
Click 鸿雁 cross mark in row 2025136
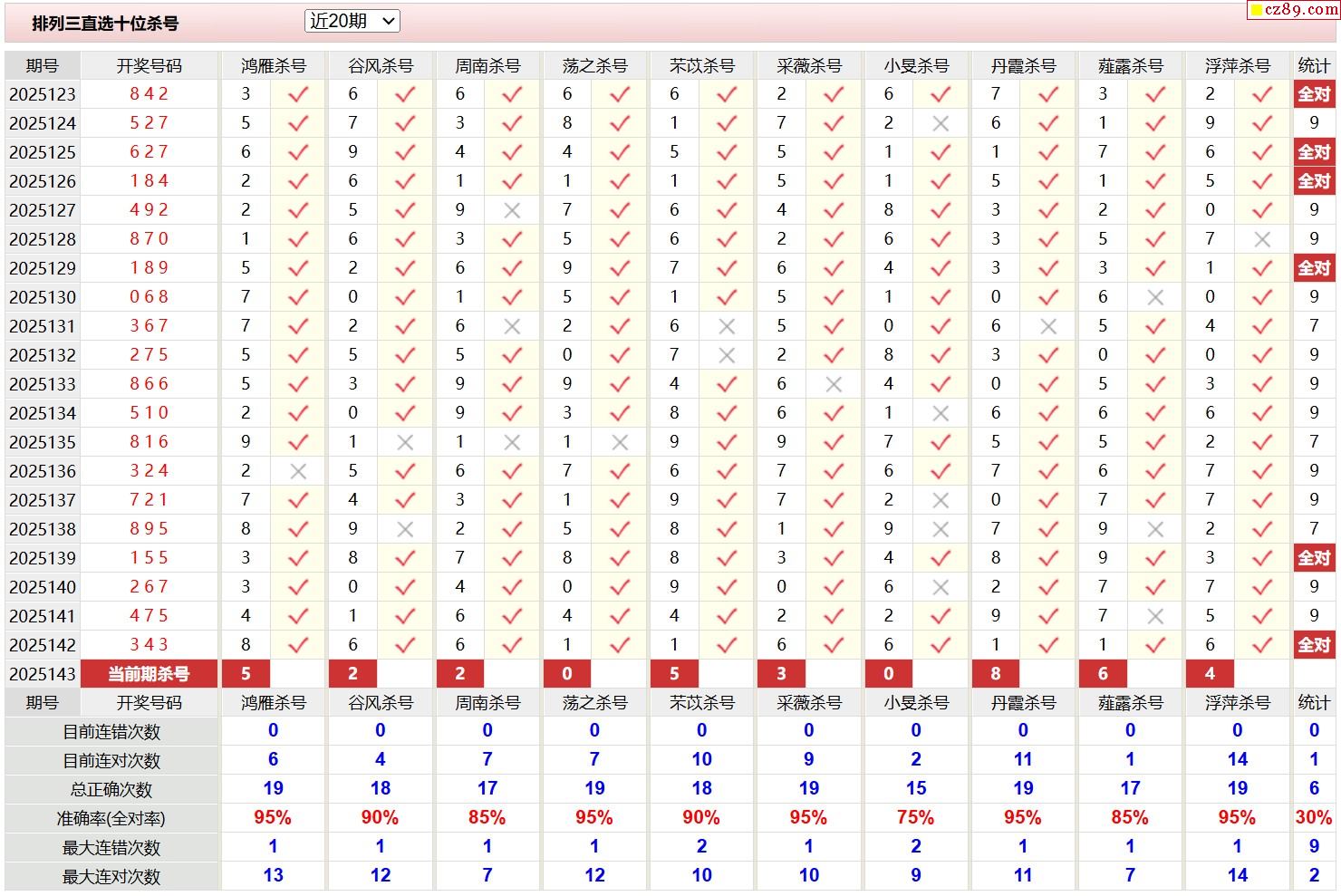(x=298, y=471)
